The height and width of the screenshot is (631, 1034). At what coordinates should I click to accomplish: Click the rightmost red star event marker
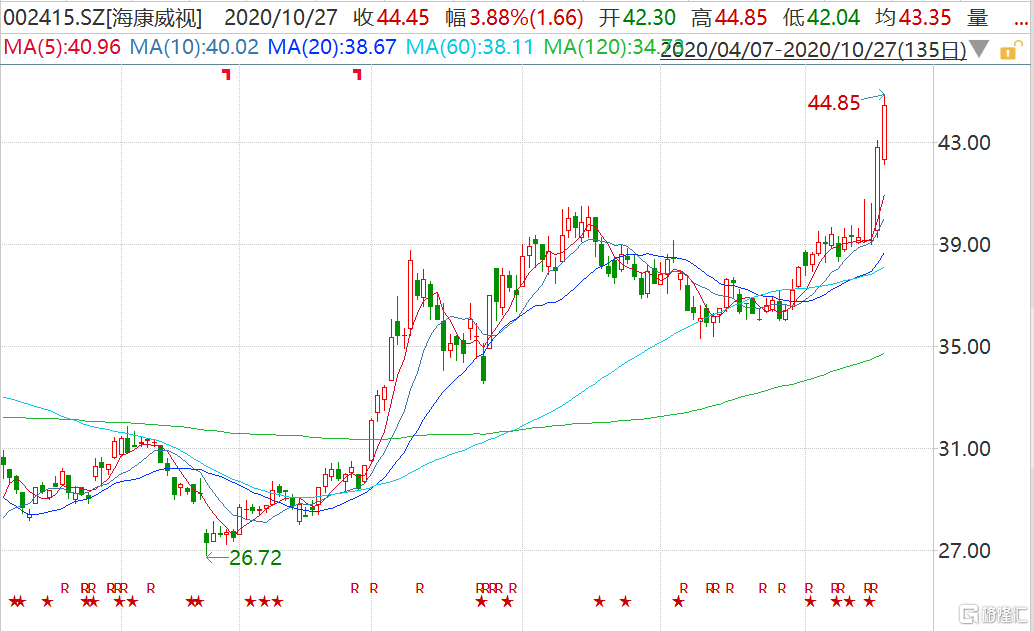pyautogui.click(x=869, y=601)
